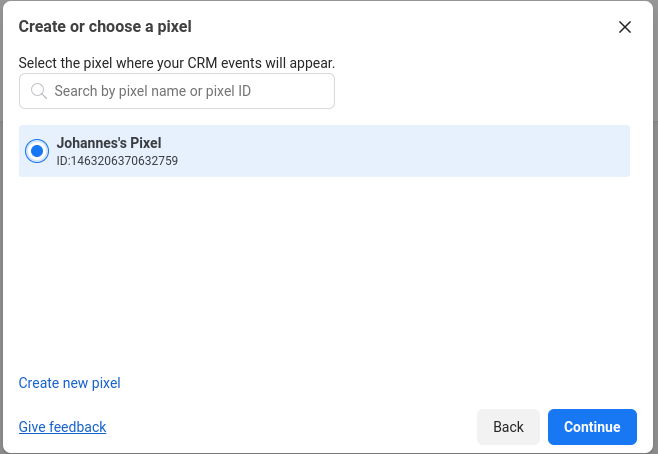The height and width of the screenshot is (454, 658).
Task: Click the word 'feedback' in the bottom link
Action: [78, 427]
